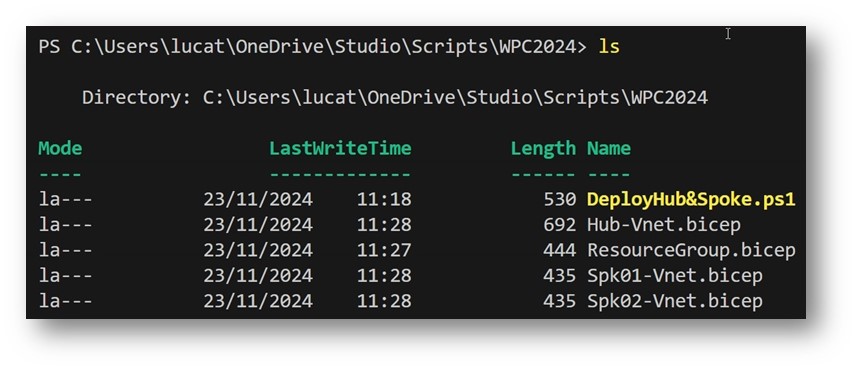This screenshot has width=858, height=371.
Task: Click the la--- mode of Spk02-Vnet.bicep
Action: click(x=66, y=301)
